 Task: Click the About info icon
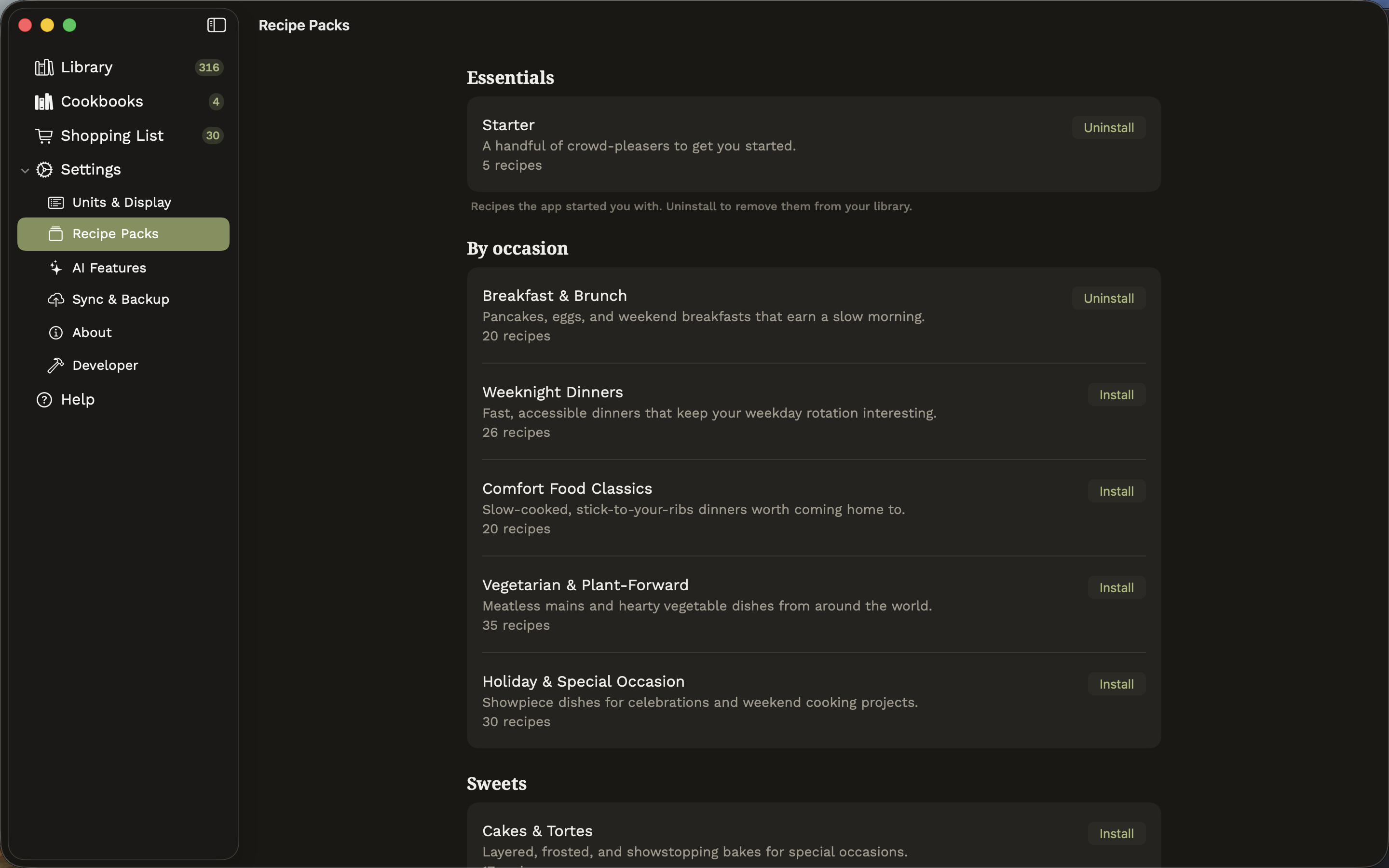point(55,333)
